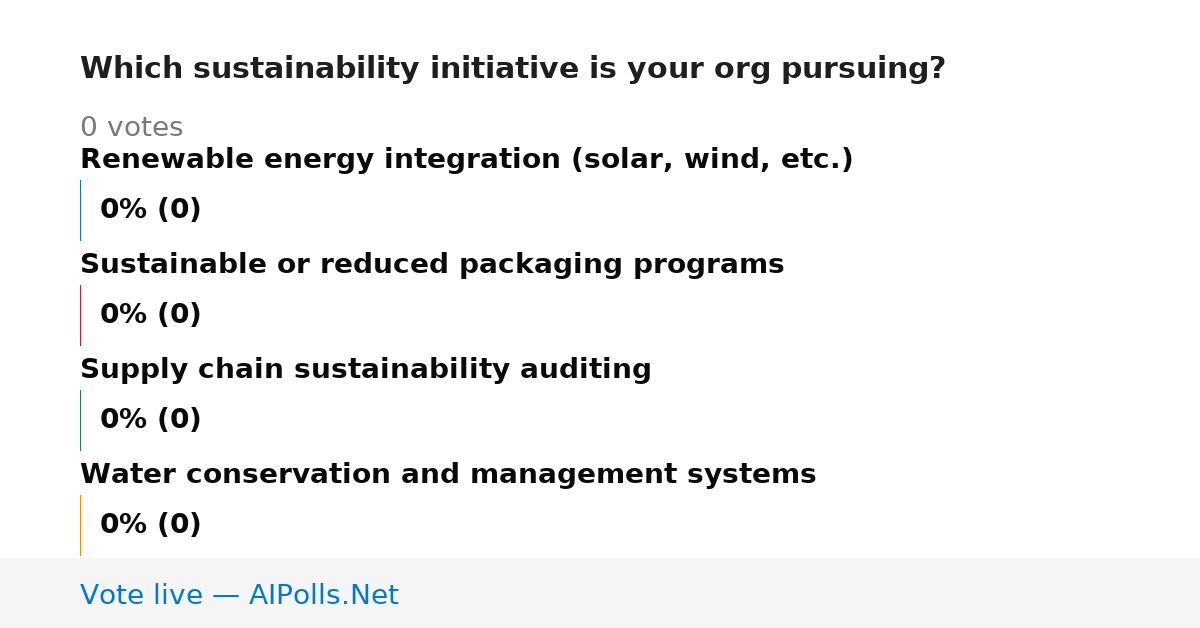Click the poll question heading text
The width and height of the screenshot is (1200, 628).
(512, 69)
